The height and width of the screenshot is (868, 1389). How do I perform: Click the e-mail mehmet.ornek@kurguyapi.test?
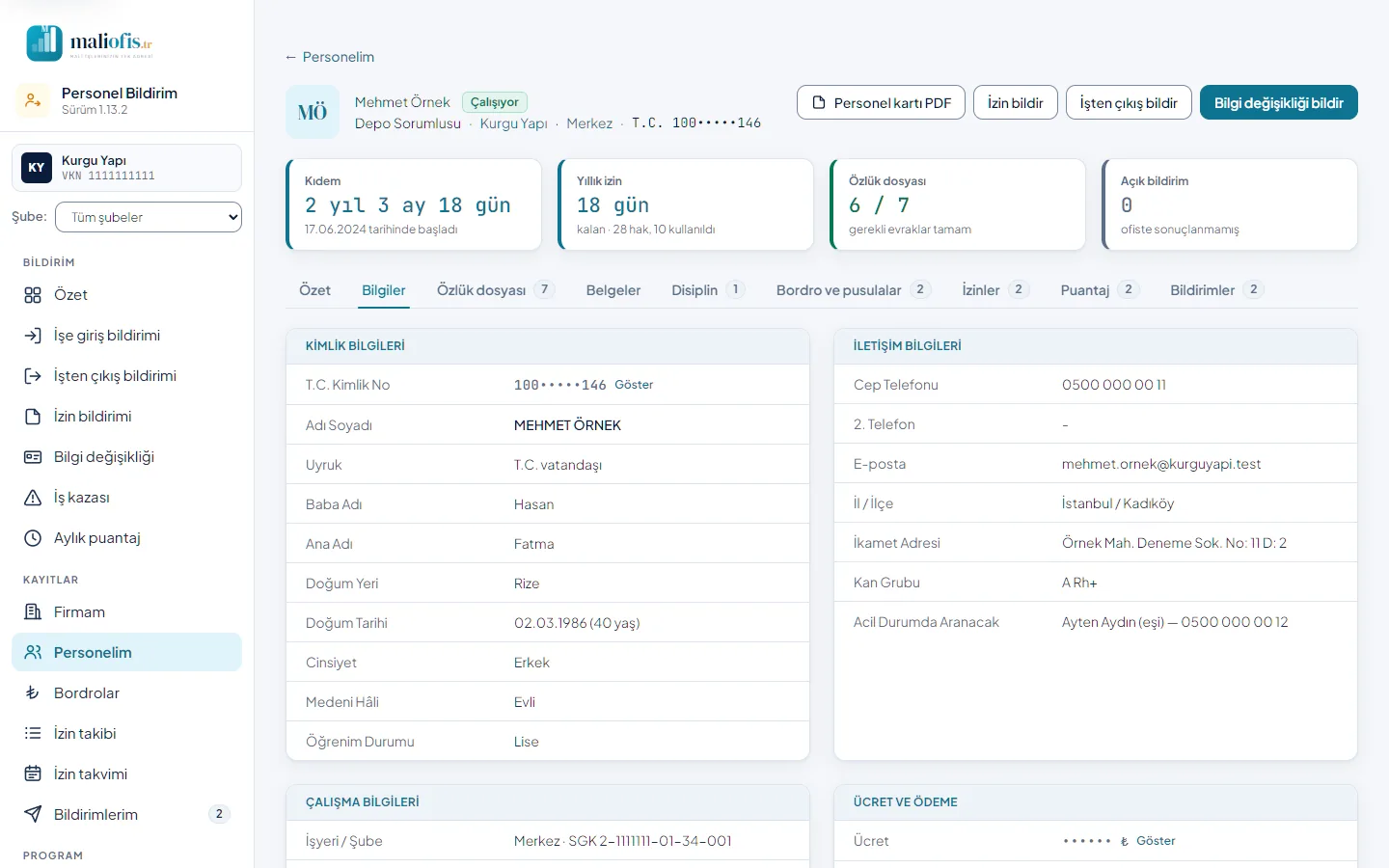[x=1161, y=464]
